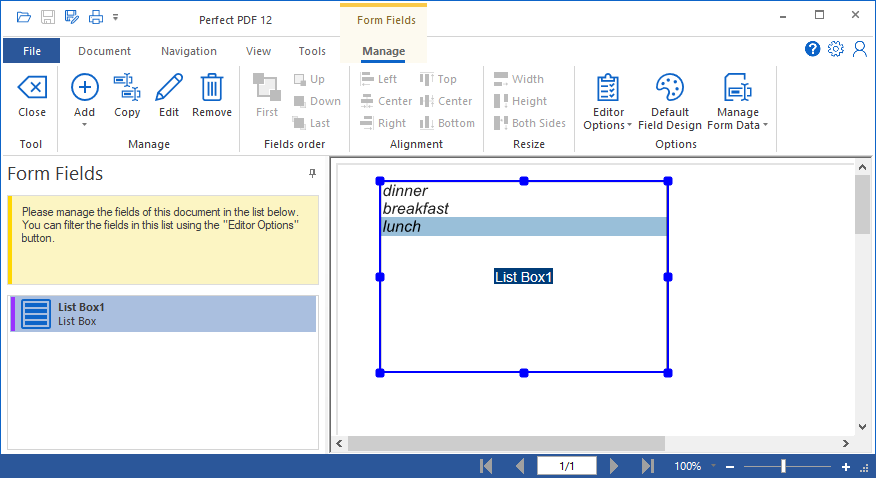Open Default Field Design
The width and height of the screenshot is (876, 478).
tap(670, 102)
